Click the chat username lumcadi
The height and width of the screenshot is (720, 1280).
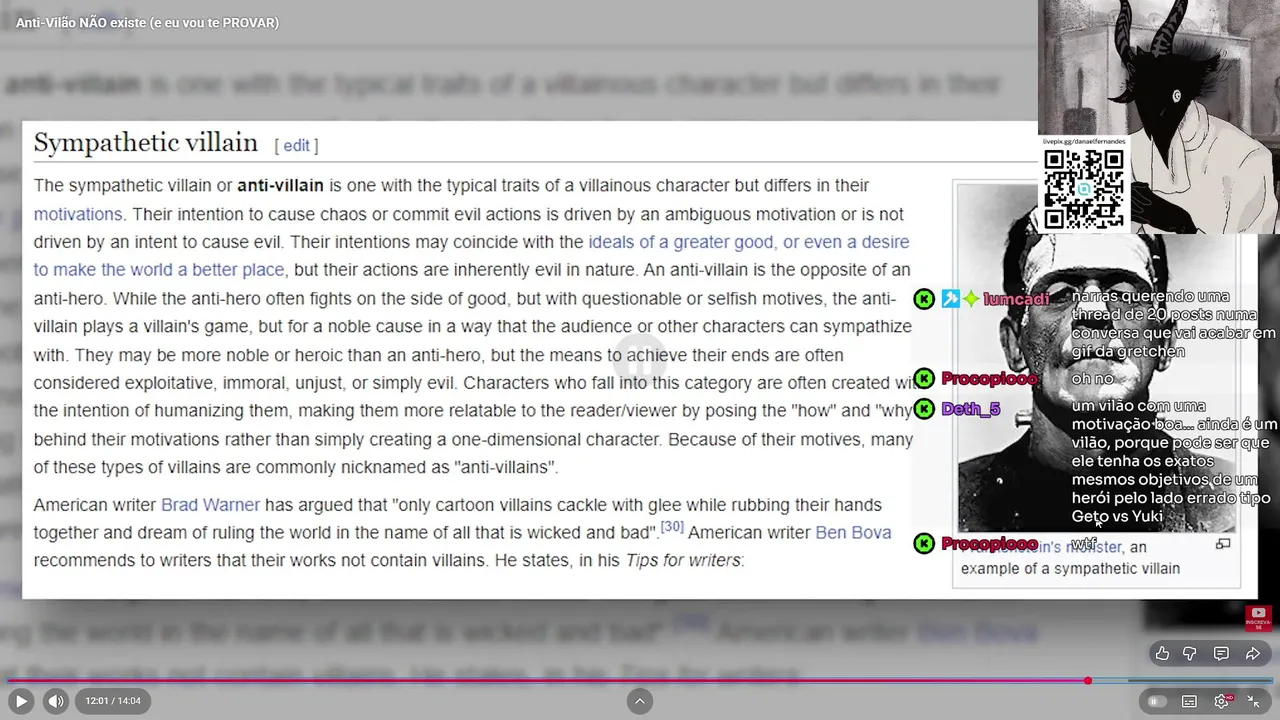[1016, 299]
